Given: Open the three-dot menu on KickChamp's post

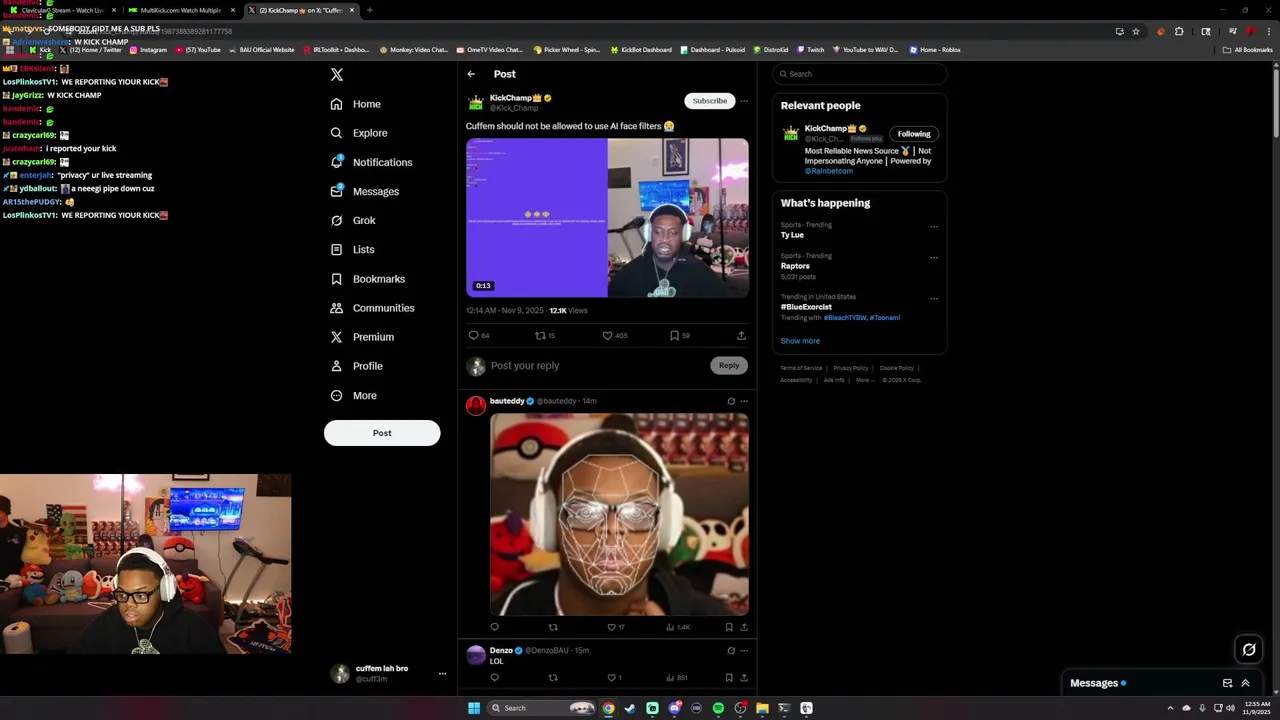Looking at the screenshot, I should pos(743,101).
